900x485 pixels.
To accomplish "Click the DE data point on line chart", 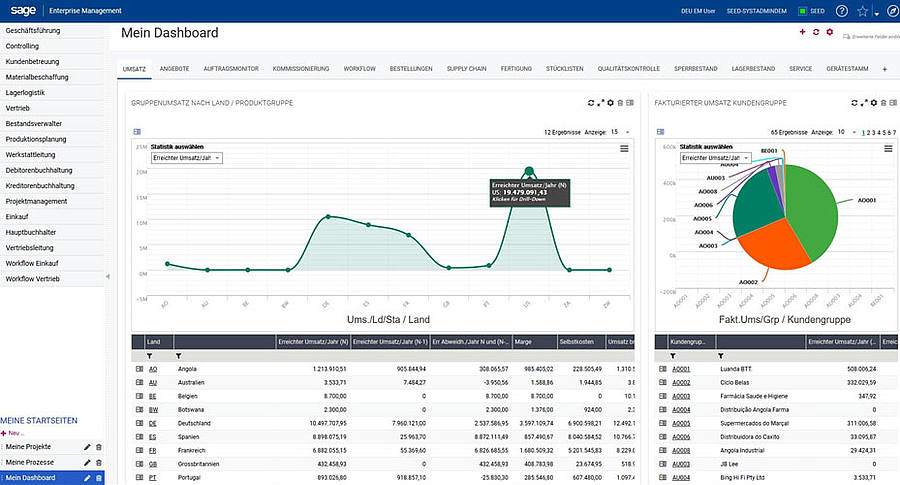I will point(328,216).
